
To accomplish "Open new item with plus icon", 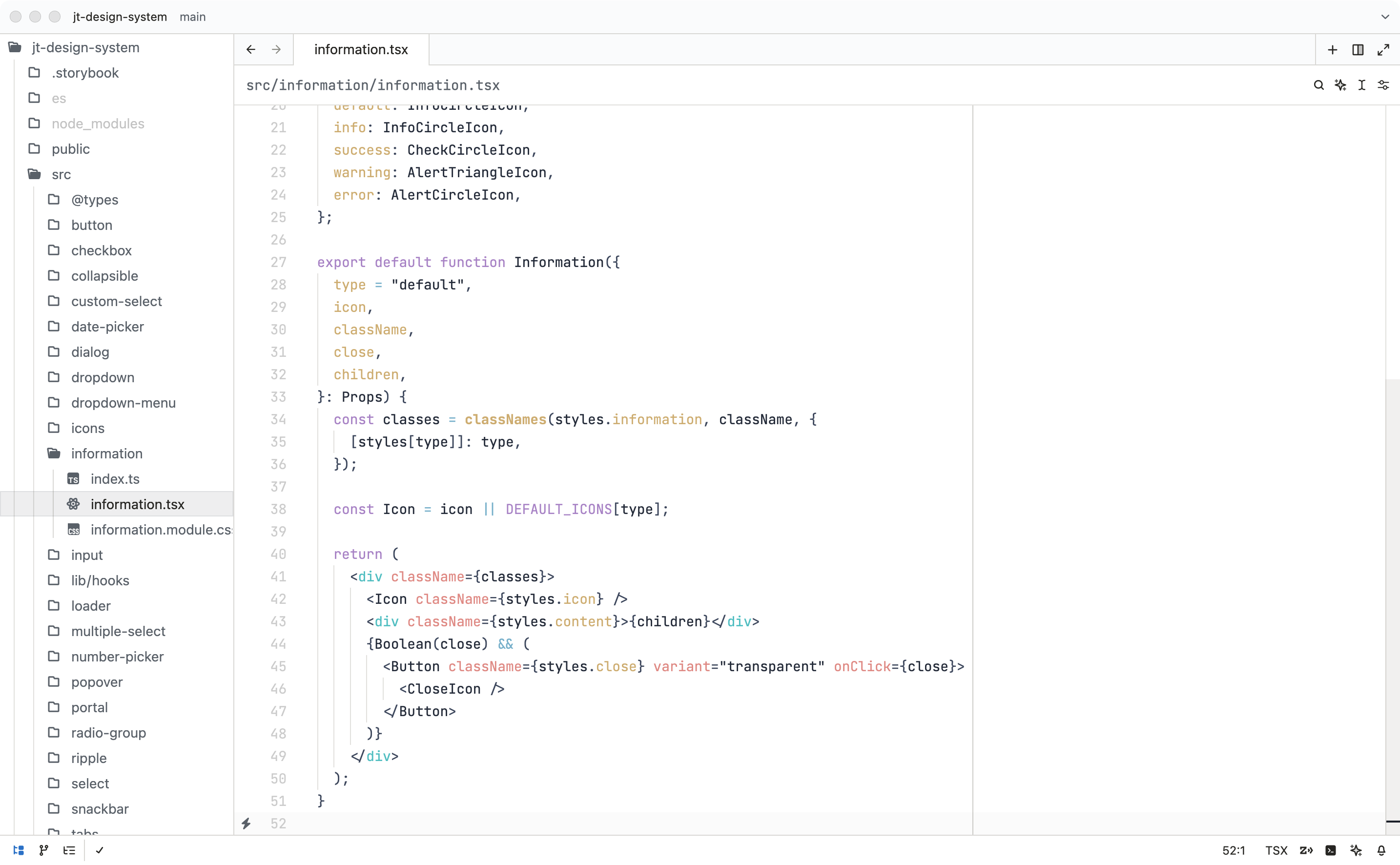I will [1332, 50].
